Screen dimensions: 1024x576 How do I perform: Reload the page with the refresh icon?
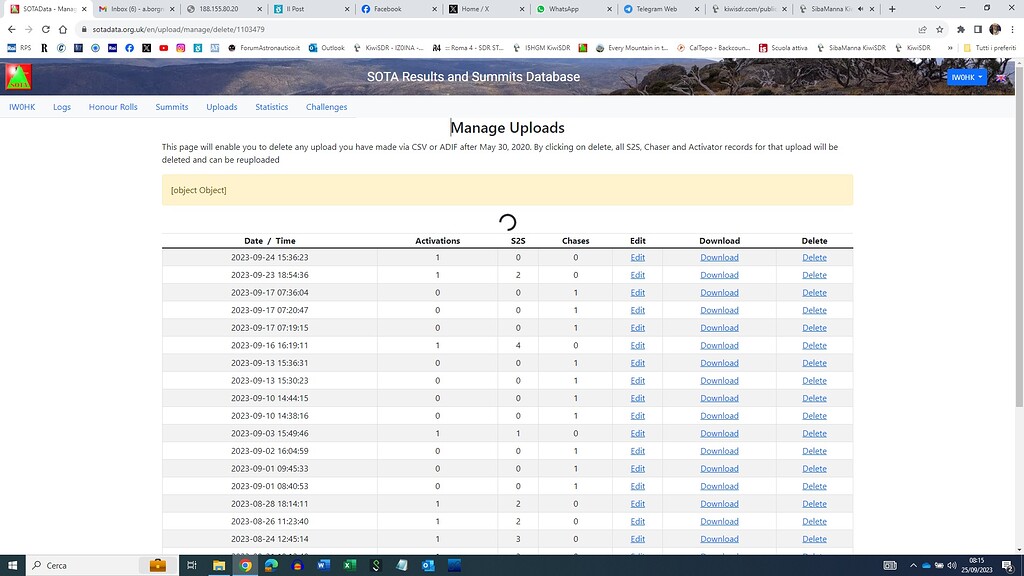pyautogui.click(x=46, y=29)
